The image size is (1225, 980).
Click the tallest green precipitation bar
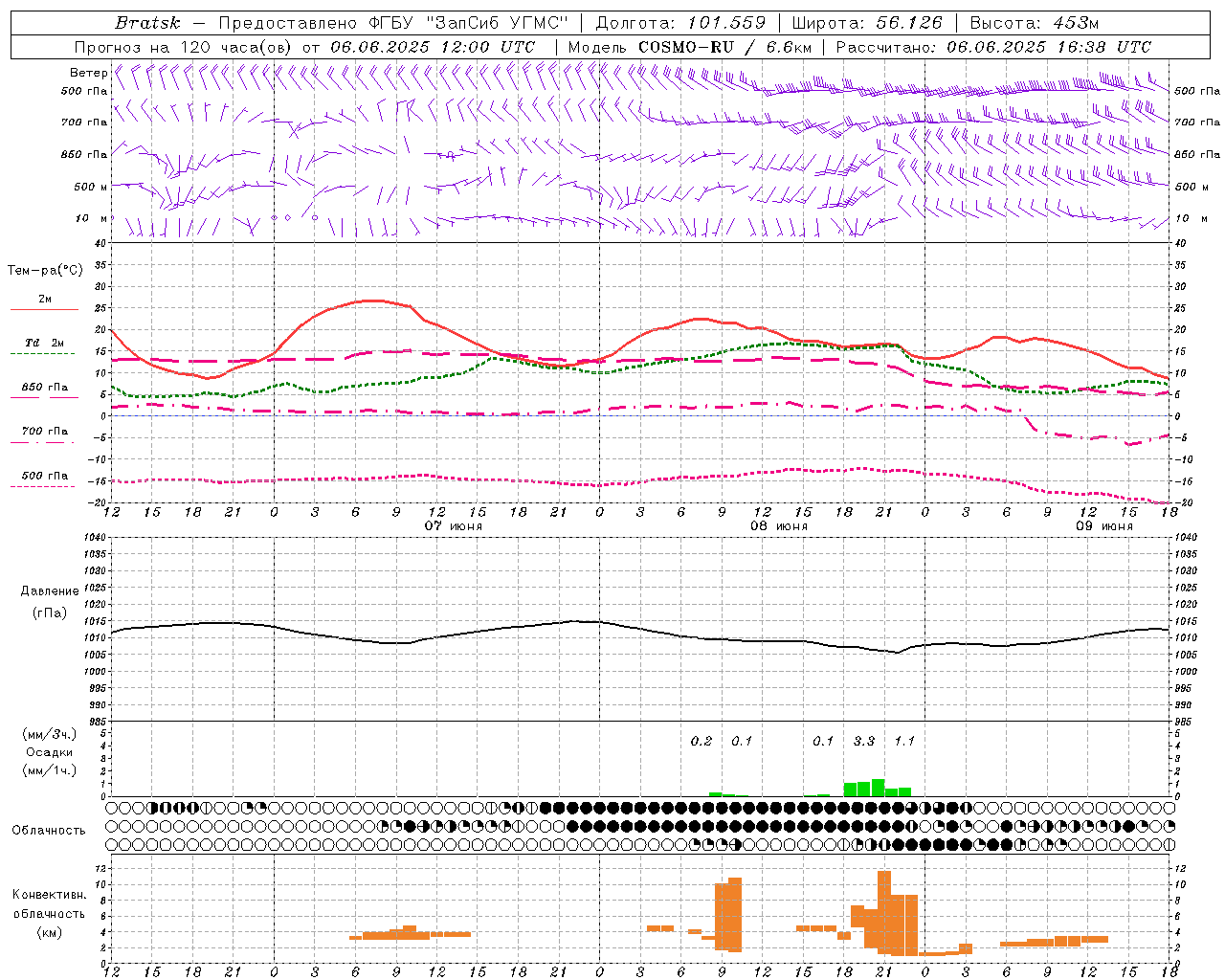pyautogui.click(x=878, y=788)
